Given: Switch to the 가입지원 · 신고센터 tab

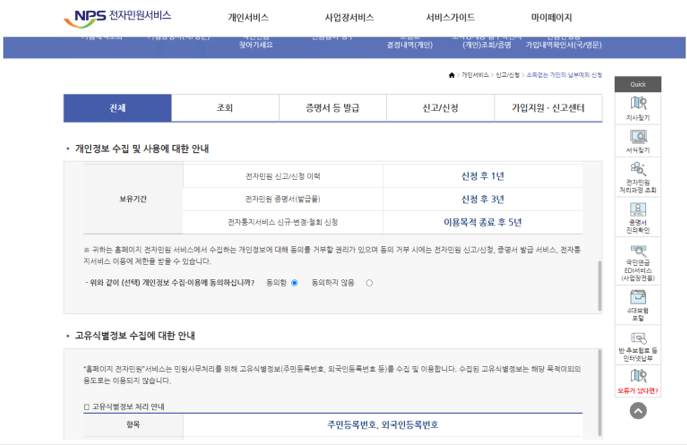Looking at the screenshot, I should (x=548, y=108).
